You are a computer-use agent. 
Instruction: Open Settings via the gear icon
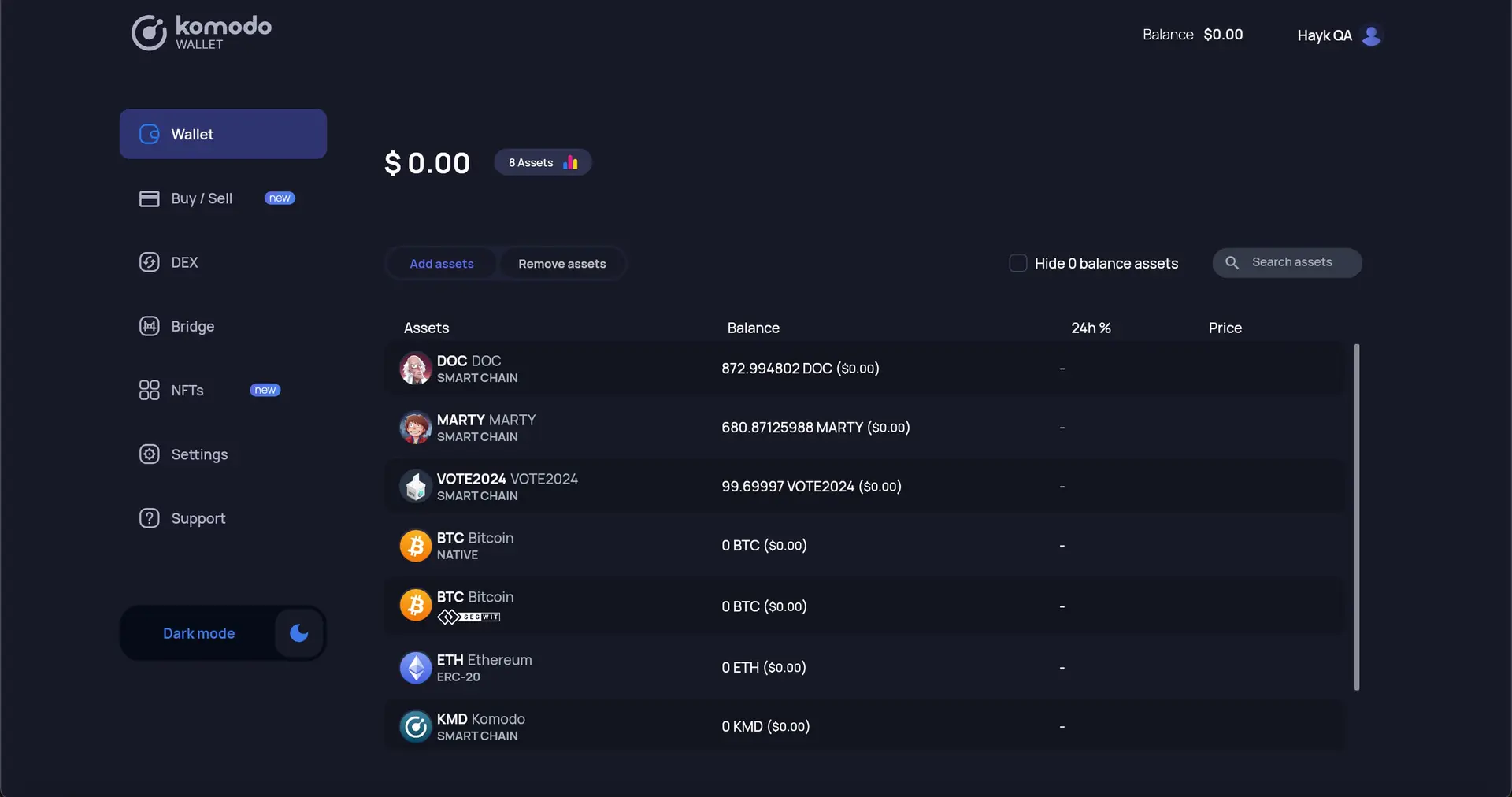(x=149, y=454)
